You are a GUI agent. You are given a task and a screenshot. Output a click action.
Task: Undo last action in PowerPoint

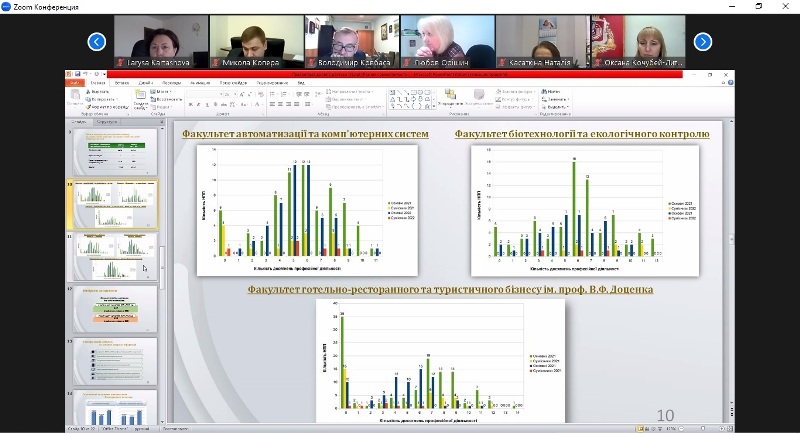(85, 74)
